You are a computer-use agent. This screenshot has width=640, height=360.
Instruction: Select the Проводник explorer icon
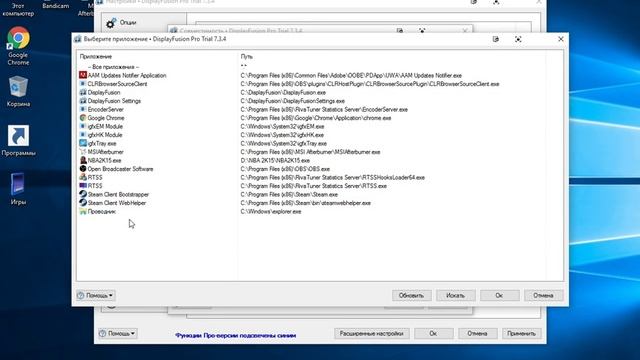coord(83,211)
